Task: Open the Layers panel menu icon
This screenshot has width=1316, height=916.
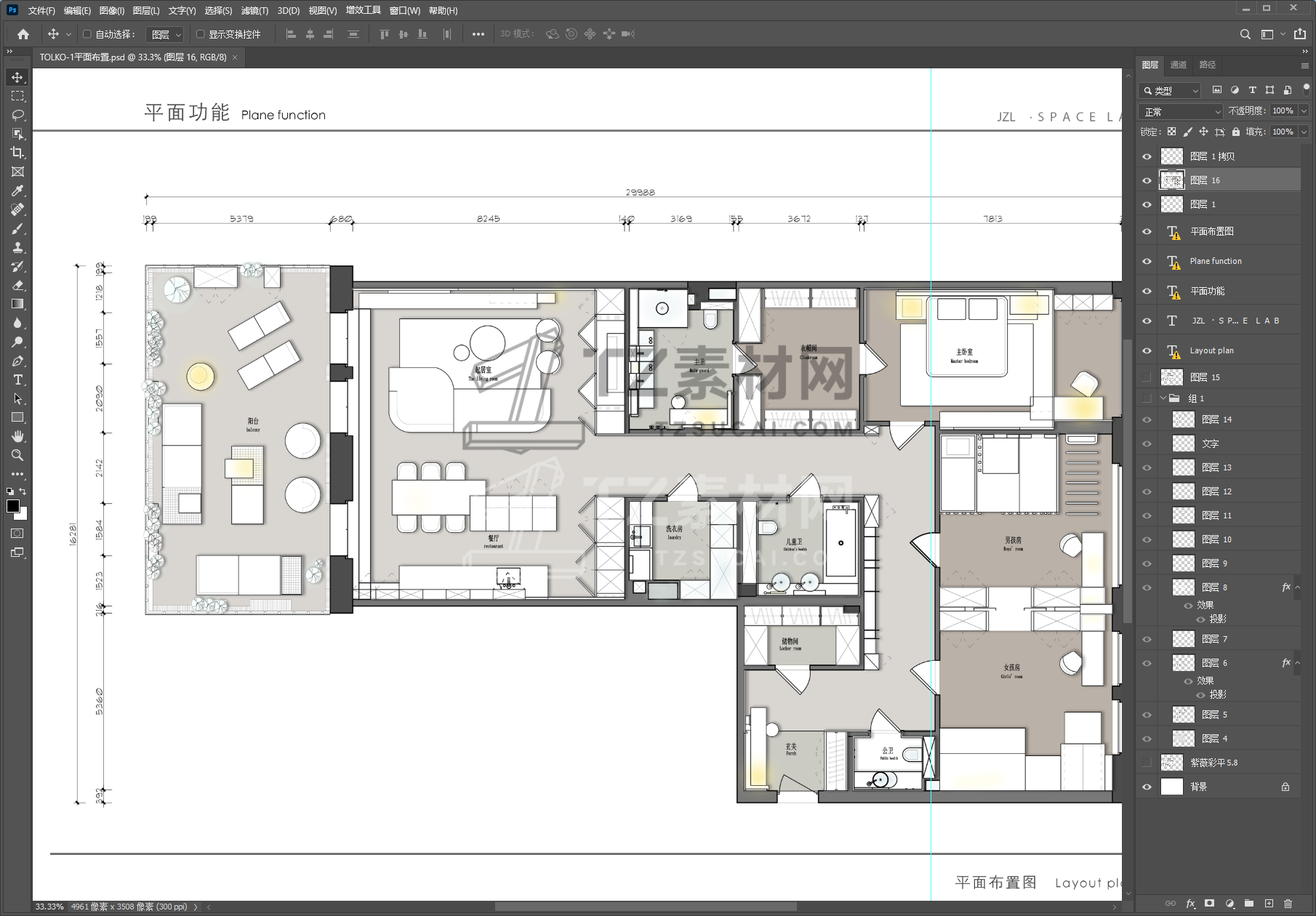Action: pyautogui.click(x=1304, y=65)
